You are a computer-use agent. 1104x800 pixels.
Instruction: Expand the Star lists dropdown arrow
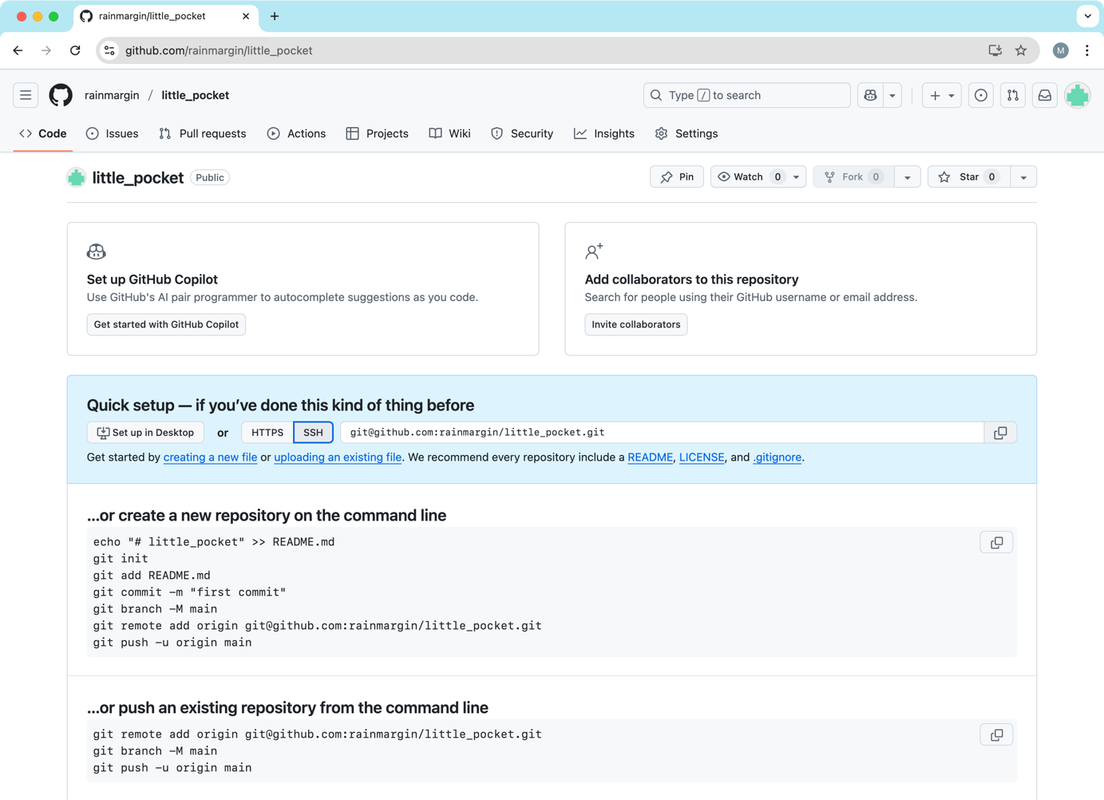[x=1024, y=177]
